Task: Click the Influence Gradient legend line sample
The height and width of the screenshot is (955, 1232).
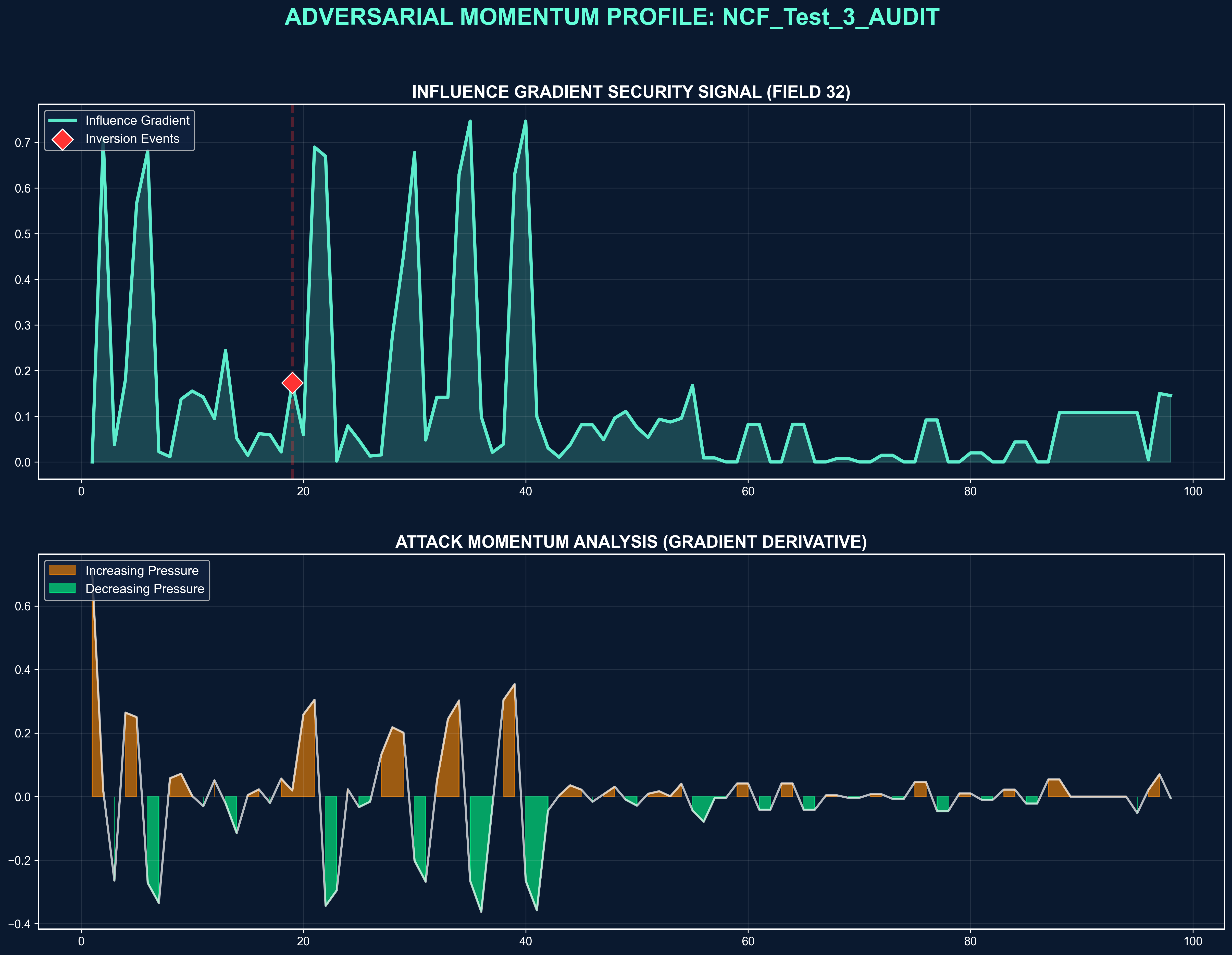Action: coord(63,121)
